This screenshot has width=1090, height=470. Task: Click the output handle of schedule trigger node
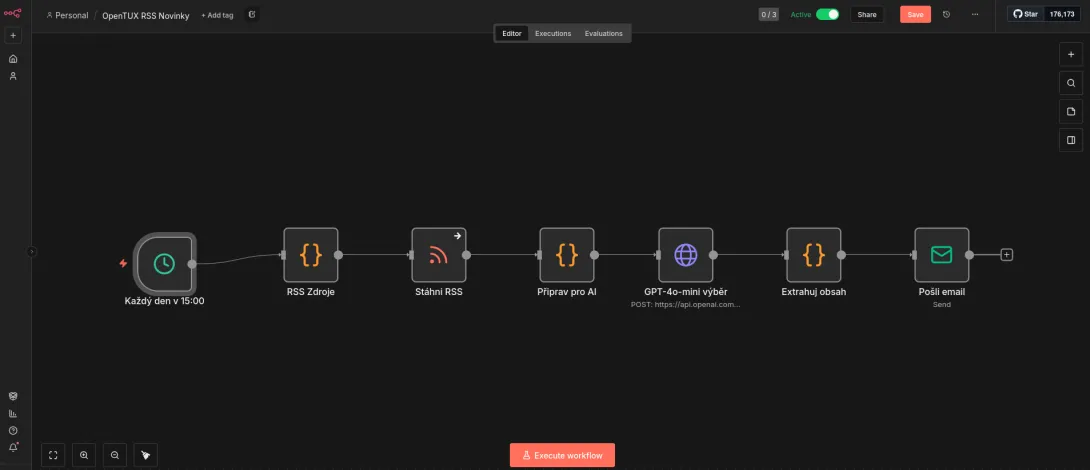pyautogui.click(x=192, y=264)
